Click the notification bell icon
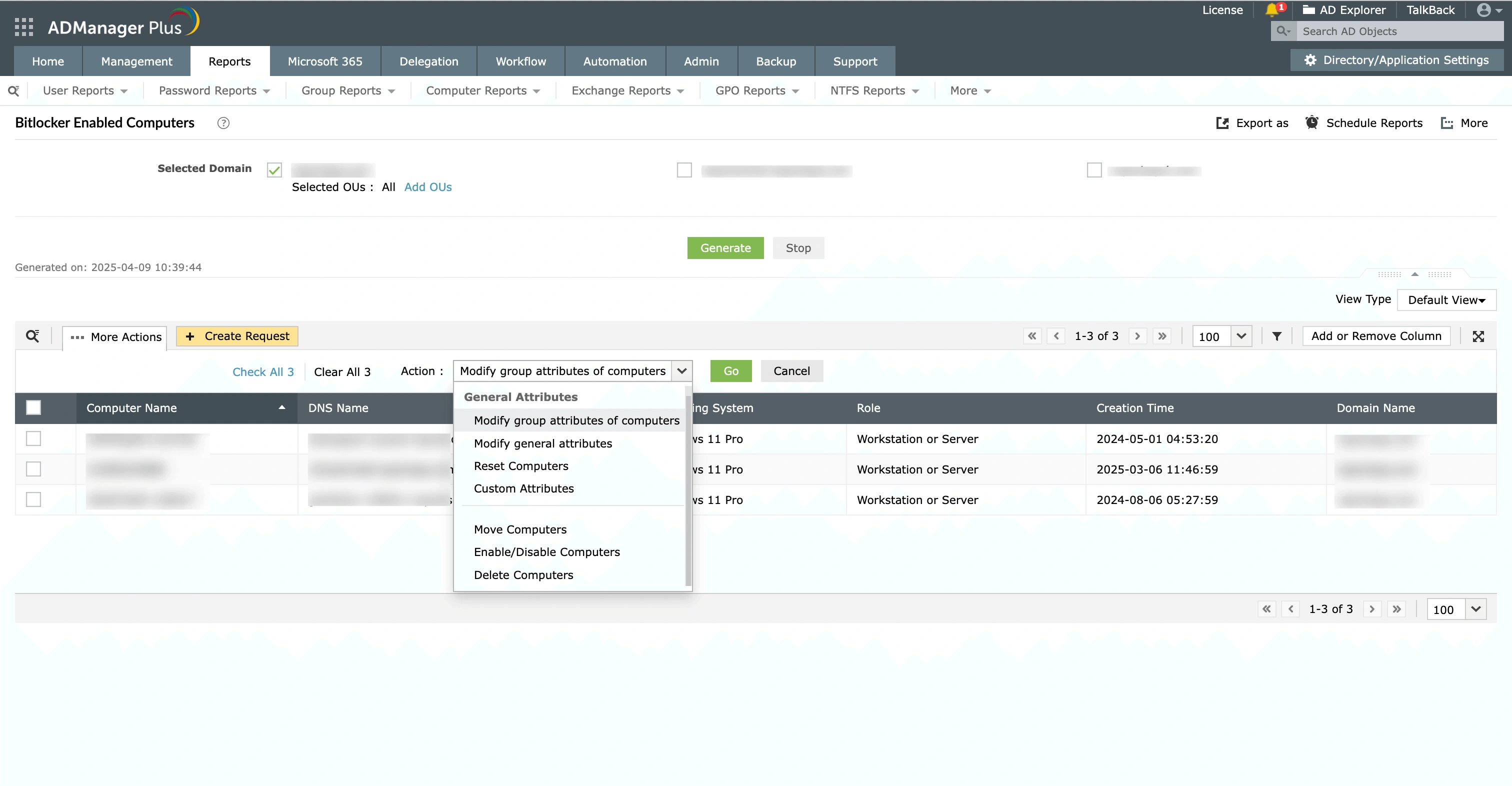 1271,10
